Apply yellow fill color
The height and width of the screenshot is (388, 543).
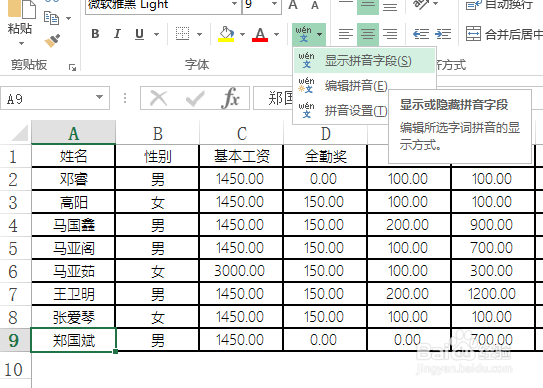[x=226, y=34]
